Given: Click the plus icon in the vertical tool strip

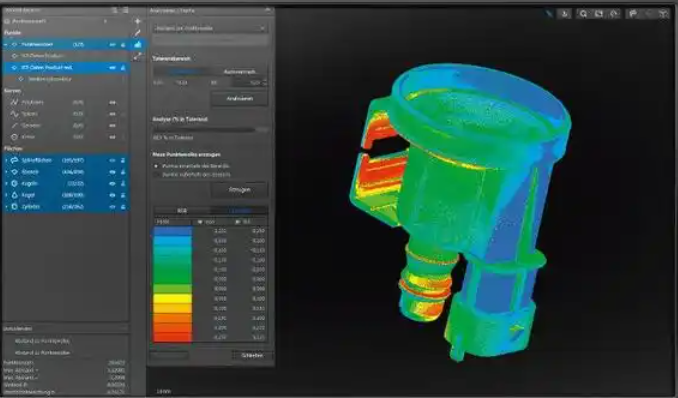Looking at the screenshot, I should tap(138, 21).
